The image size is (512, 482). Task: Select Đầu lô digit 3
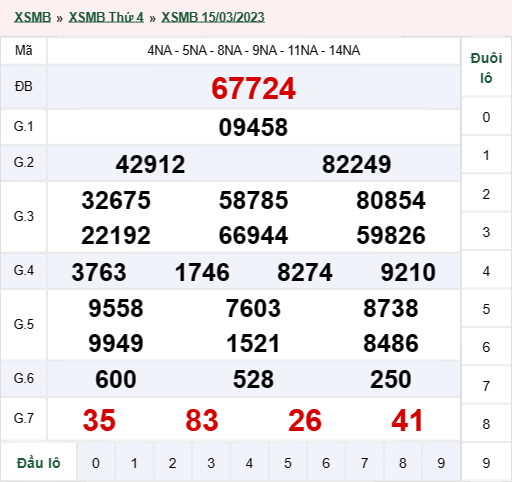(211, 463)
